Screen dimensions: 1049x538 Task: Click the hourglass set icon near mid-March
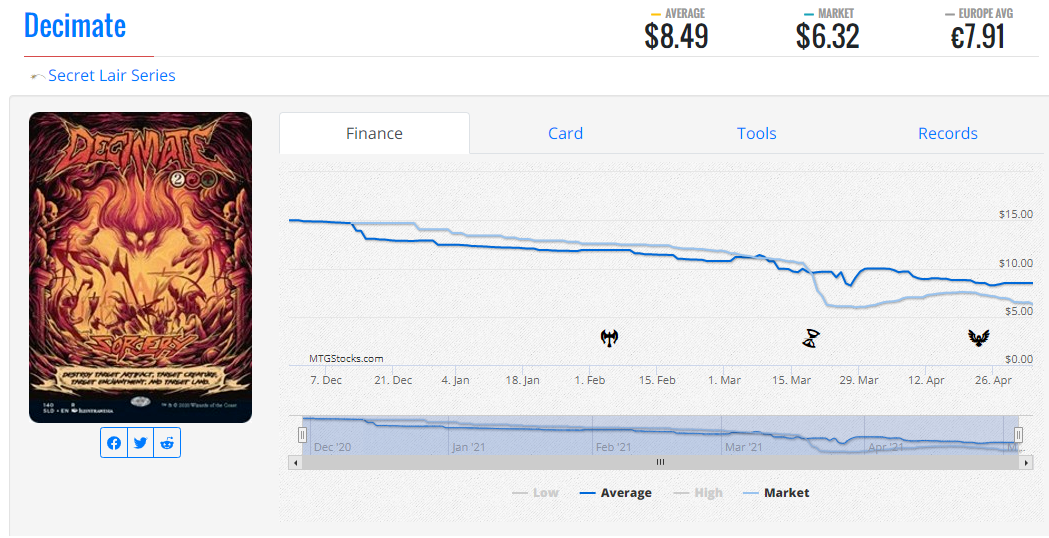(811, 338)
